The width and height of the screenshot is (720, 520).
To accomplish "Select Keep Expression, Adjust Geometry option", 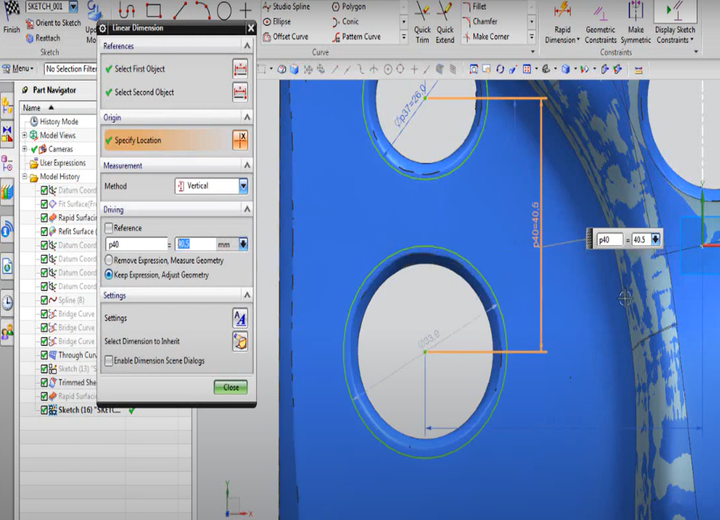I will 109,275.
